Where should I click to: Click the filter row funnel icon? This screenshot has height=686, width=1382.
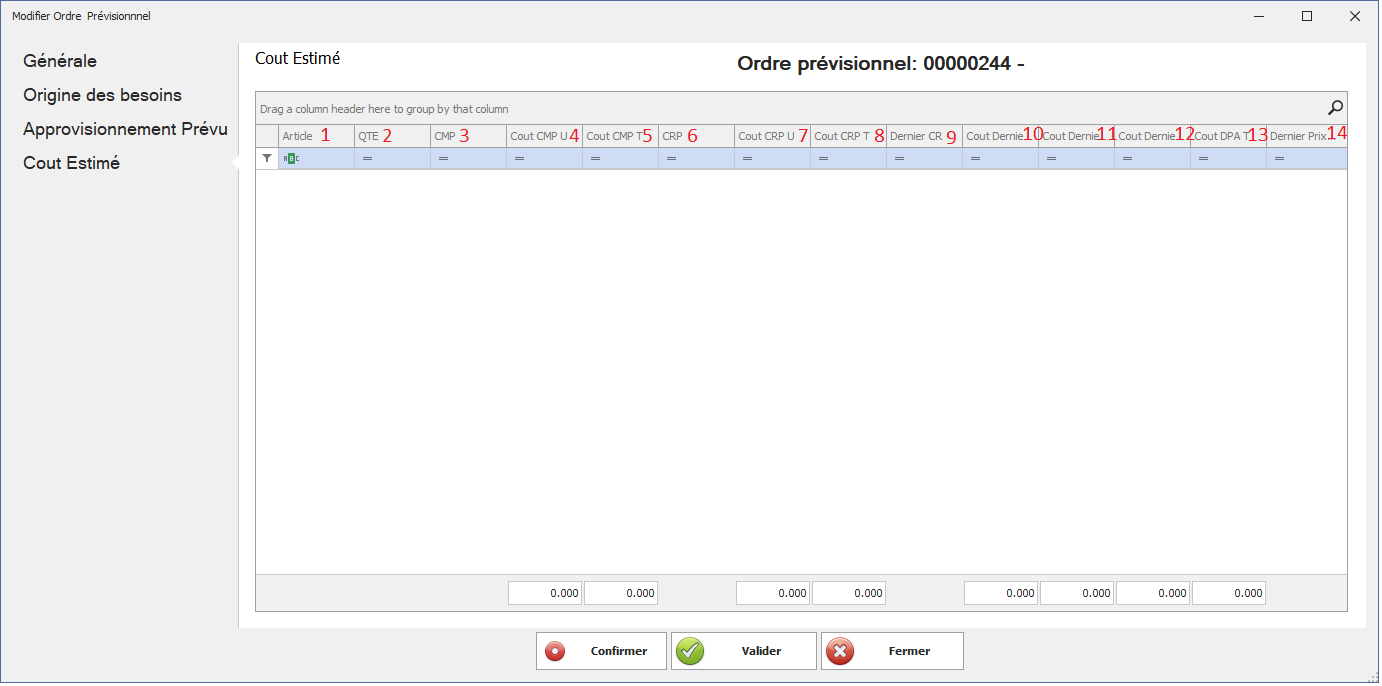pyautogui.click(x=267, y=158)
